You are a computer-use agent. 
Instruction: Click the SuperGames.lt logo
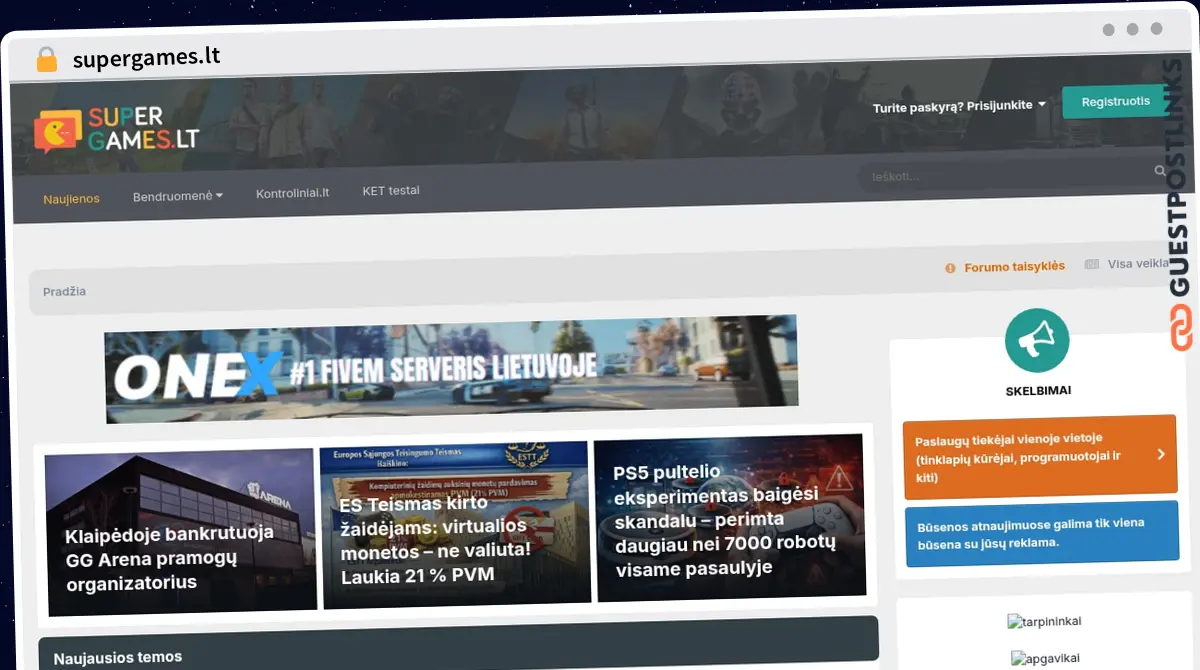tap(117, 131)
